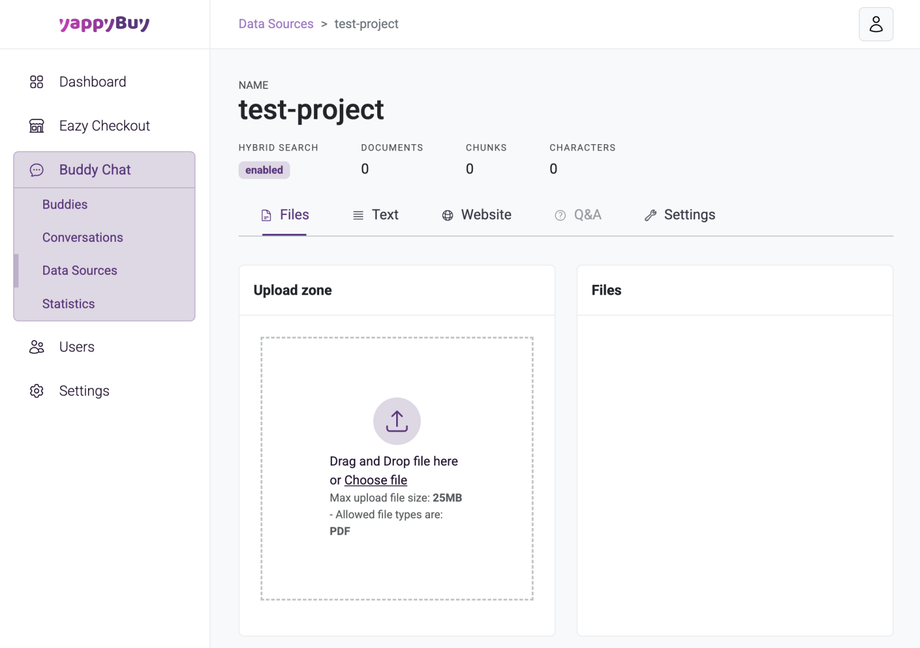Screen dimensions: 920x648
Task: Click the wrench icon on Settings tab
Action: coord(651,216)
